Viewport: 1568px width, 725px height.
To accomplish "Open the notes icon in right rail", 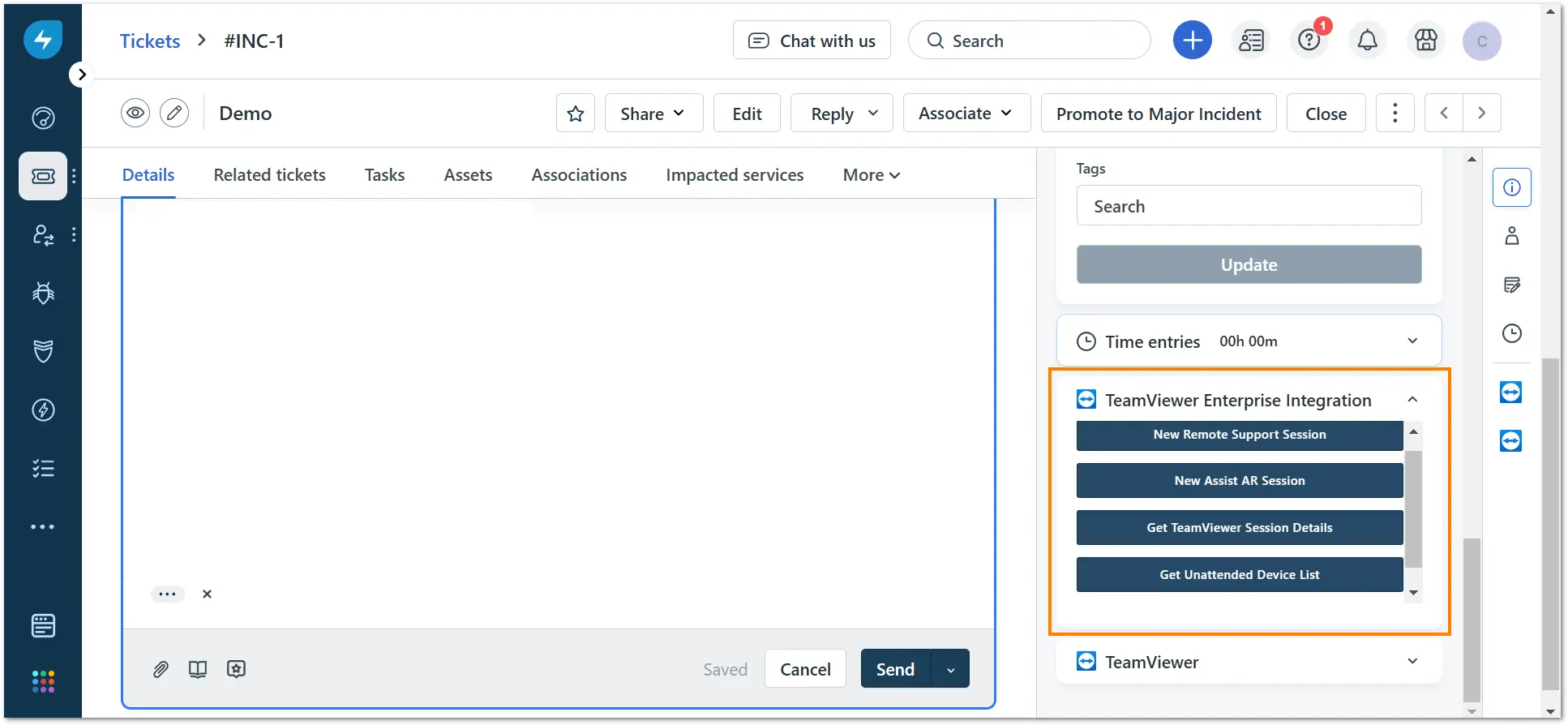I will click(x=1512, y=285).
